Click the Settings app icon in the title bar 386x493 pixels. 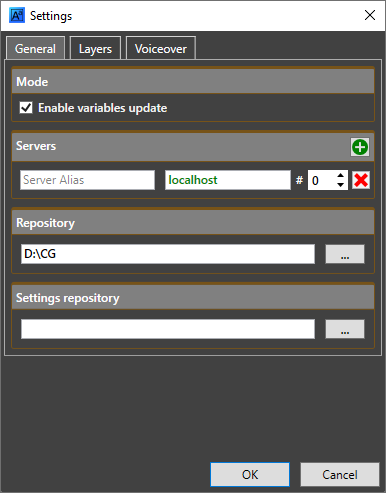[x=17, y=15]
